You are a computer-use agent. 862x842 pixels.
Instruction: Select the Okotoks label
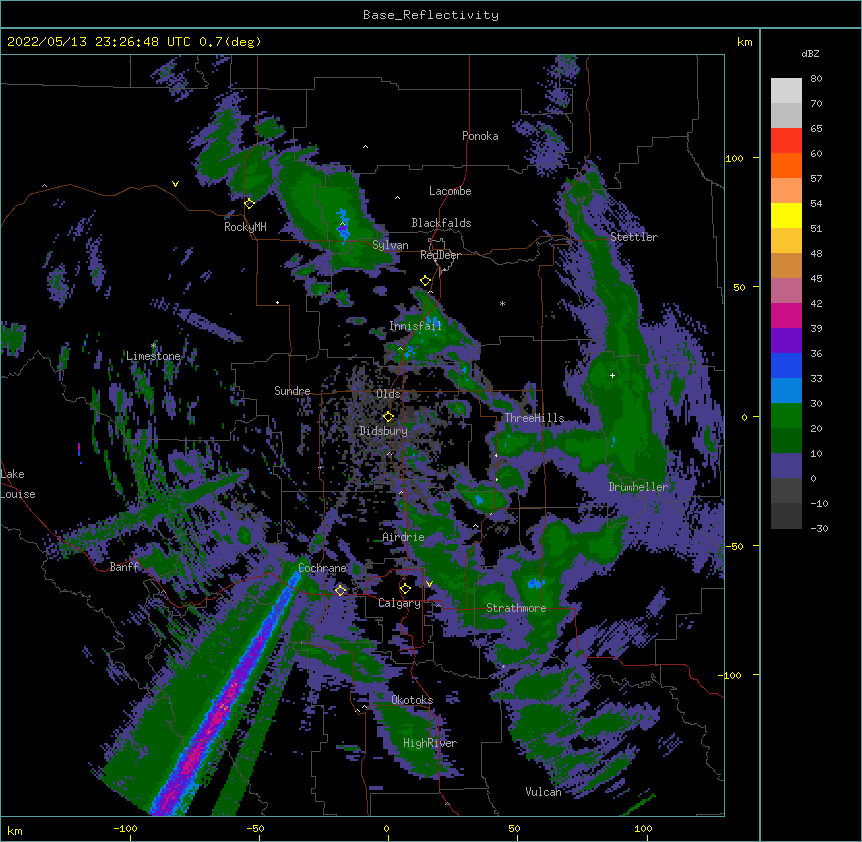tap(412, 700)
